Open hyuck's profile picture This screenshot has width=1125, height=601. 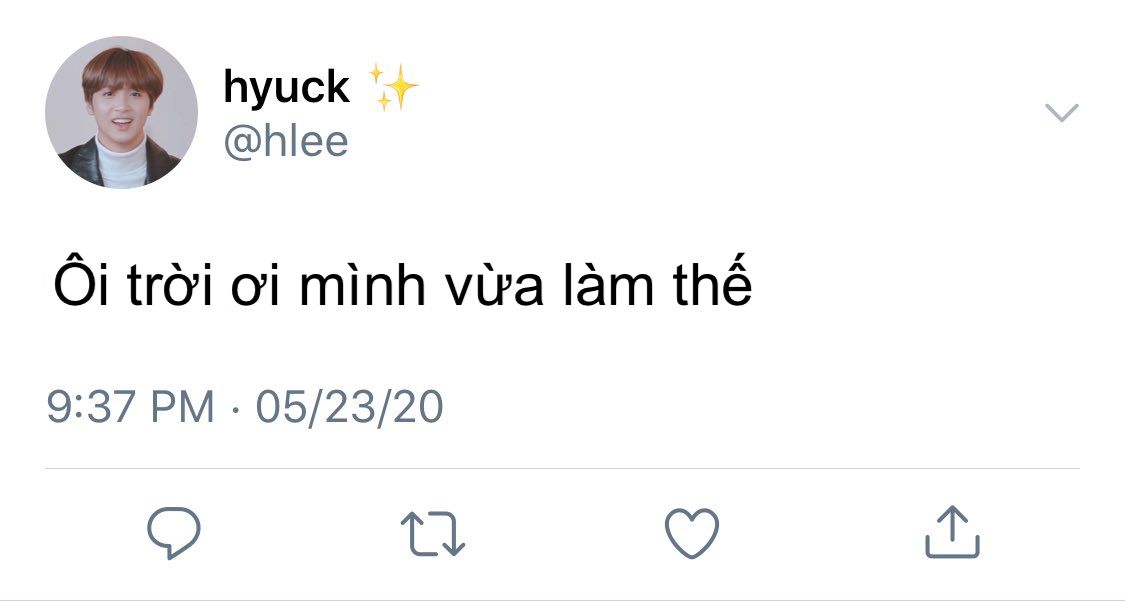pyautogui.click(x=121, y=112)
